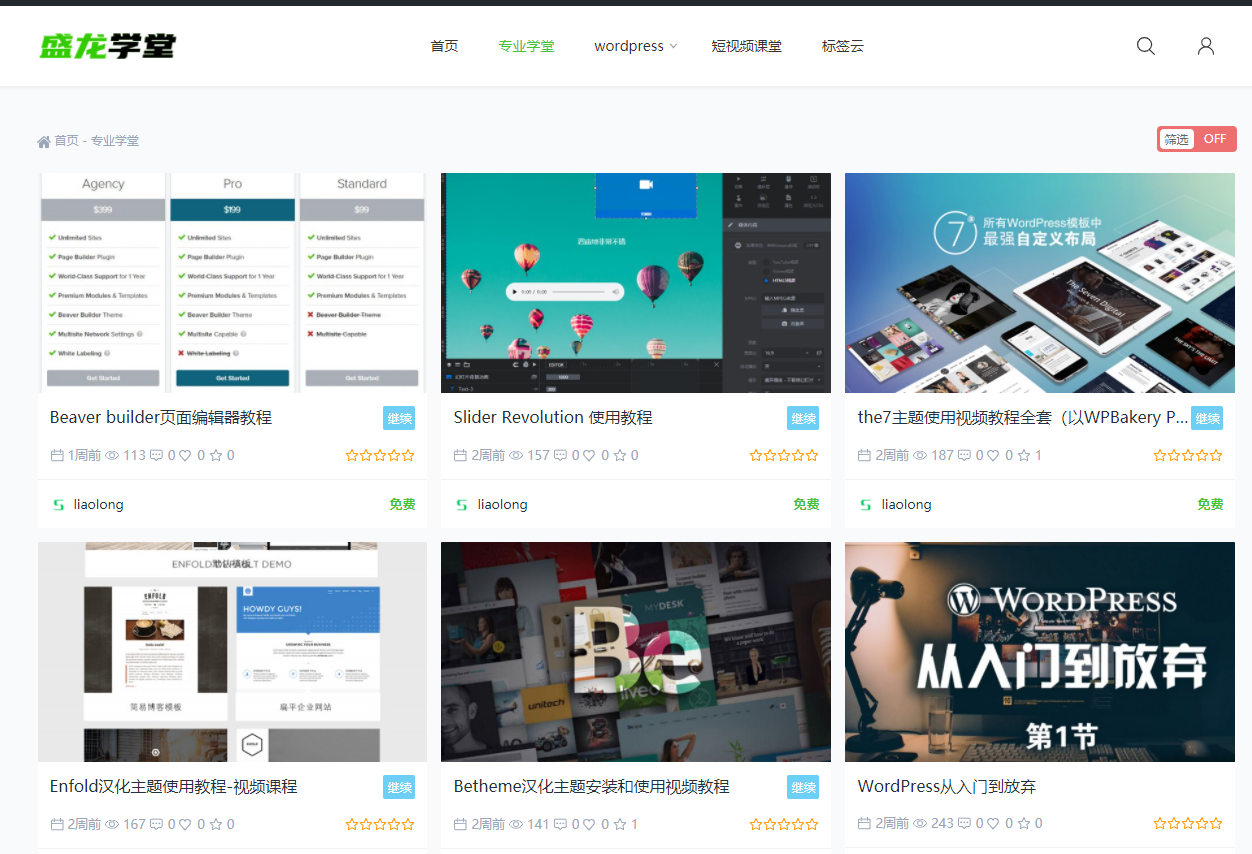Click 免费 label on Beaver builder card

pyautogui.click(x=402, y=505)
